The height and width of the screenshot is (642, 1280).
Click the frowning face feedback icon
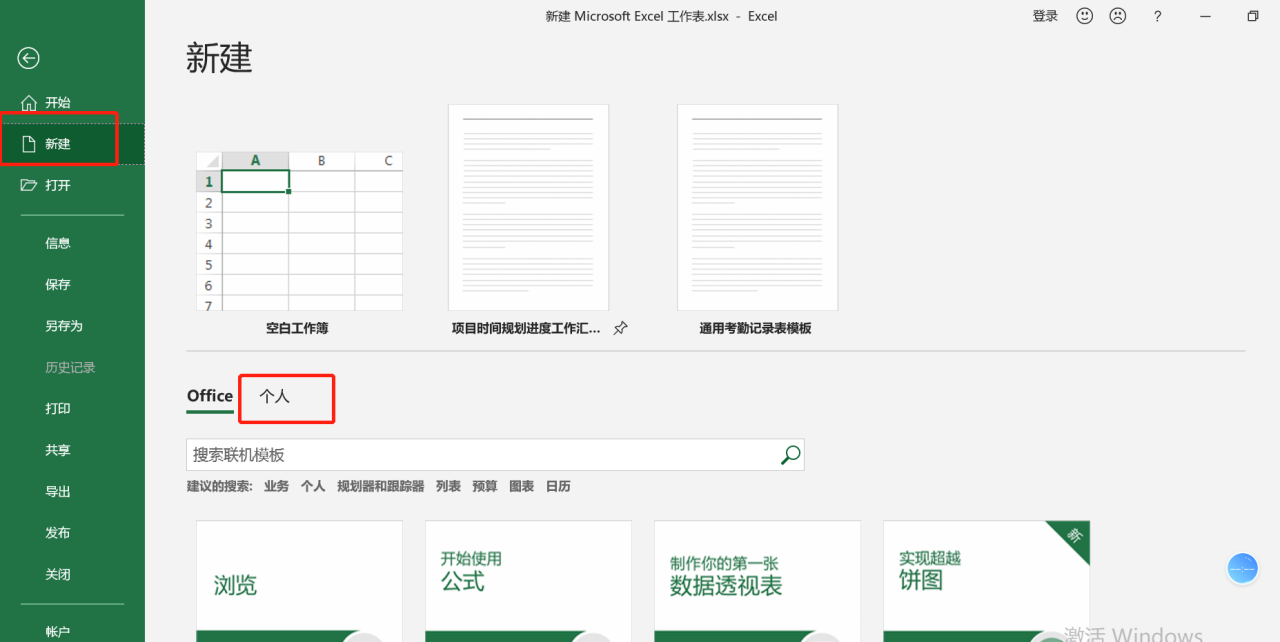tap(1118, 16)
